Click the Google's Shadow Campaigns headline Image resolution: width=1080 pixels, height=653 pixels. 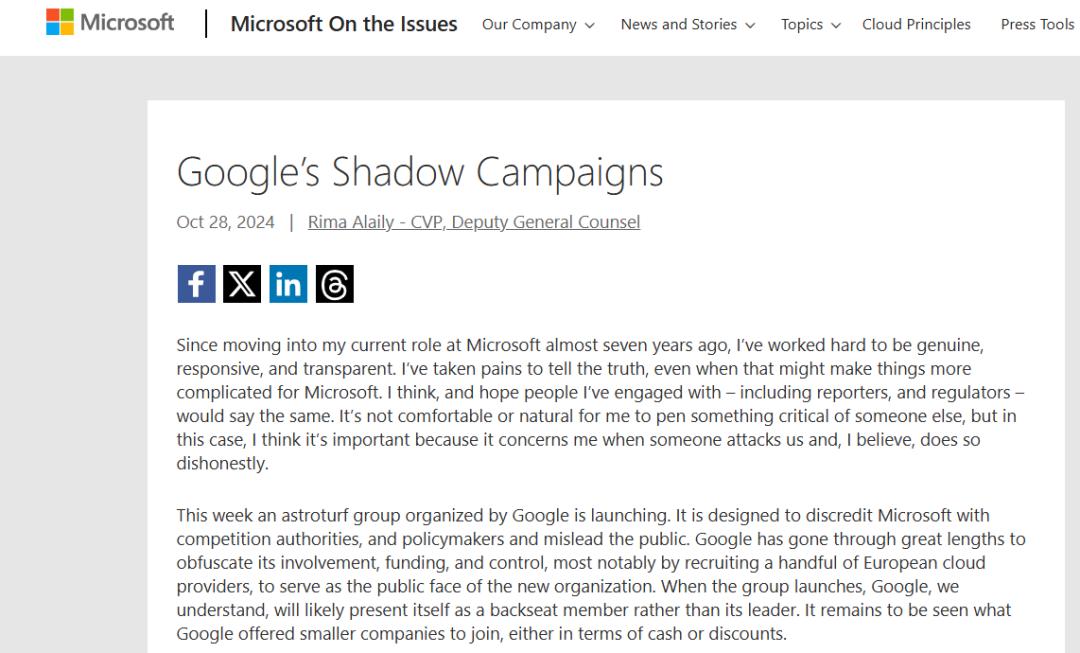pyautogui.click(x=420, y=172)
